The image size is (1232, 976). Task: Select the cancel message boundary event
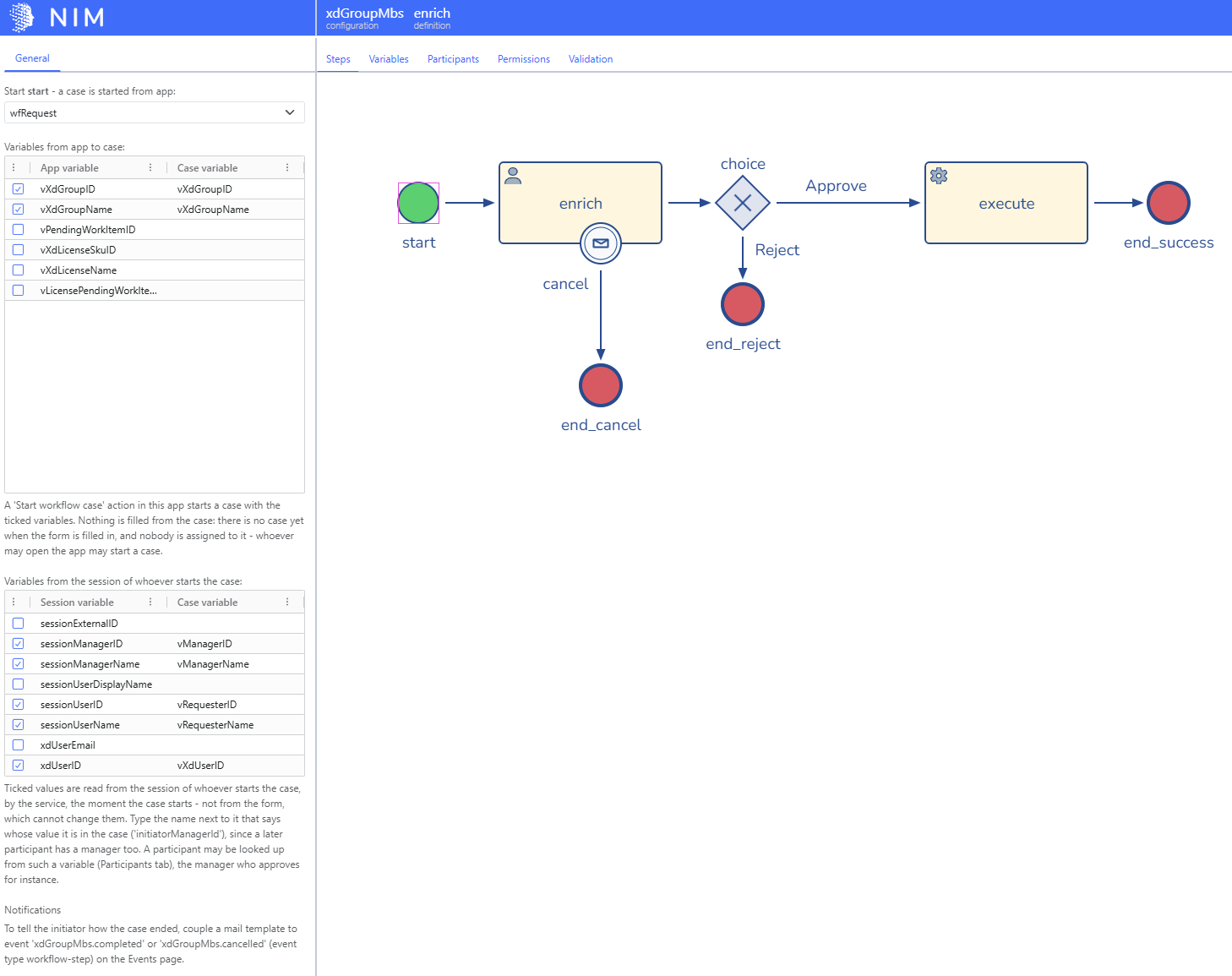pos(601,243)
